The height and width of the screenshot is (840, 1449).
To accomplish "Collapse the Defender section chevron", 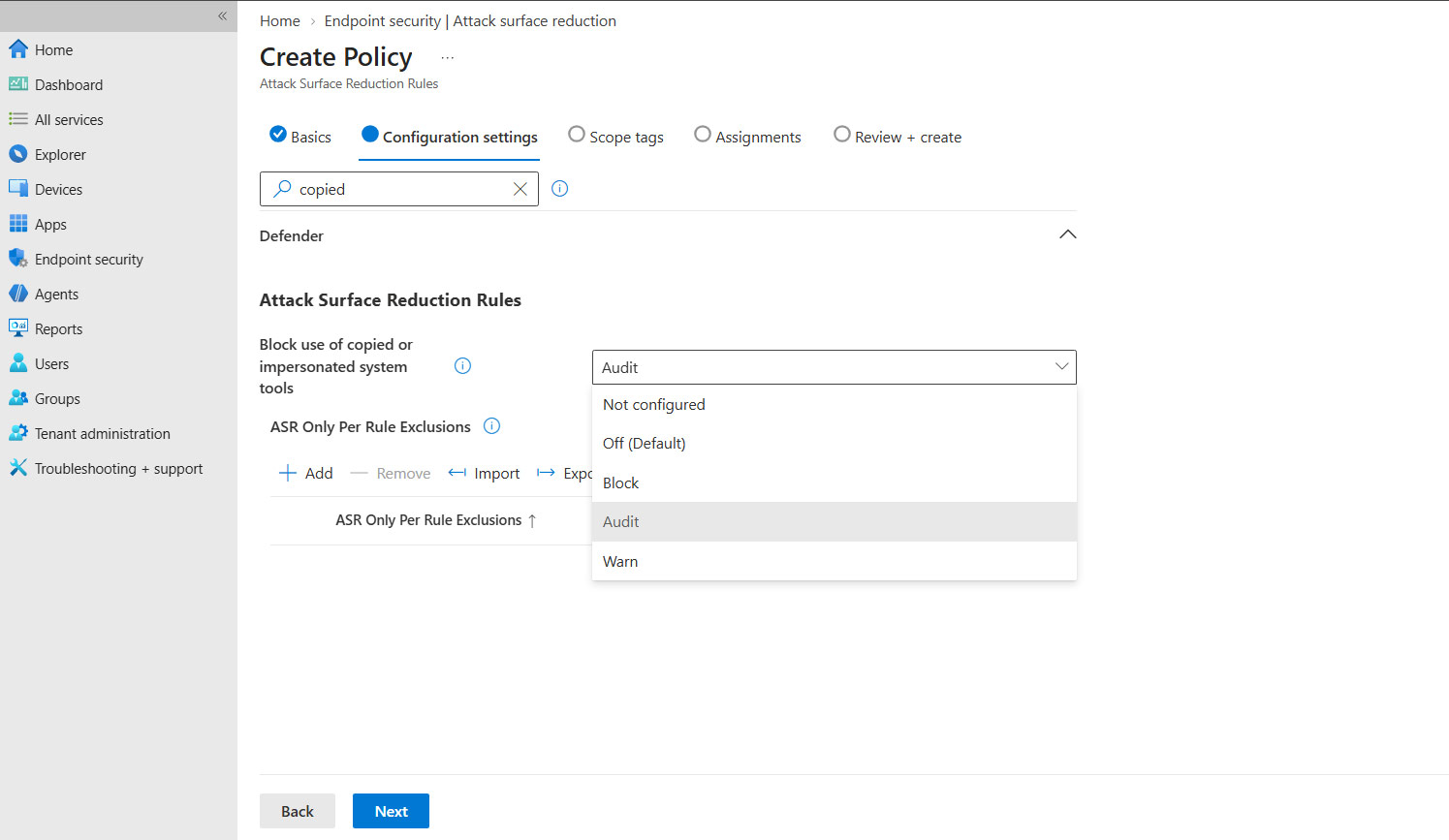I will (x=1067, y=234).
